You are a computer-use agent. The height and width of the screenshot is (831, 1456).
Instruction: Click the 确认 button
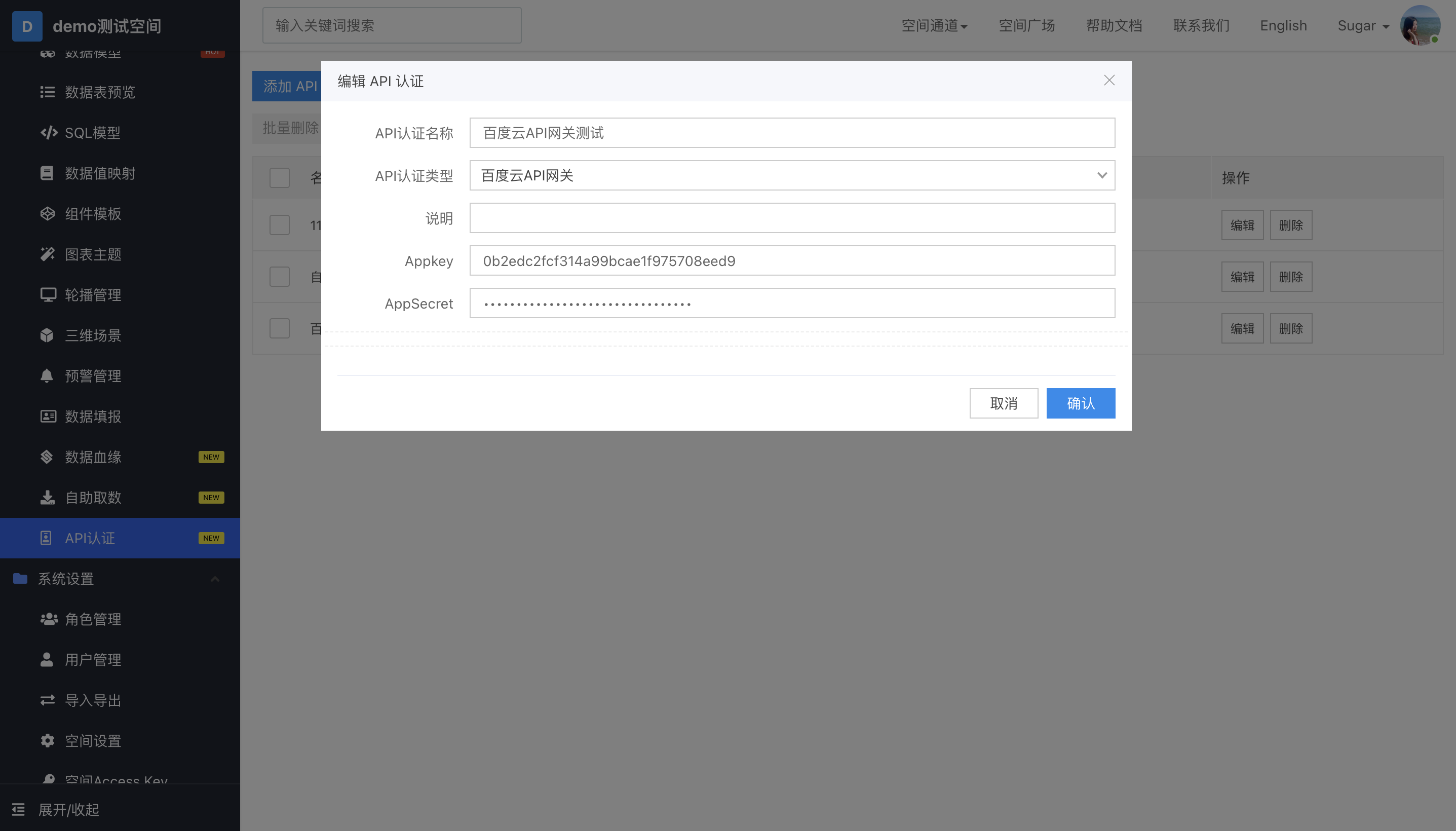coord(1080,403)
